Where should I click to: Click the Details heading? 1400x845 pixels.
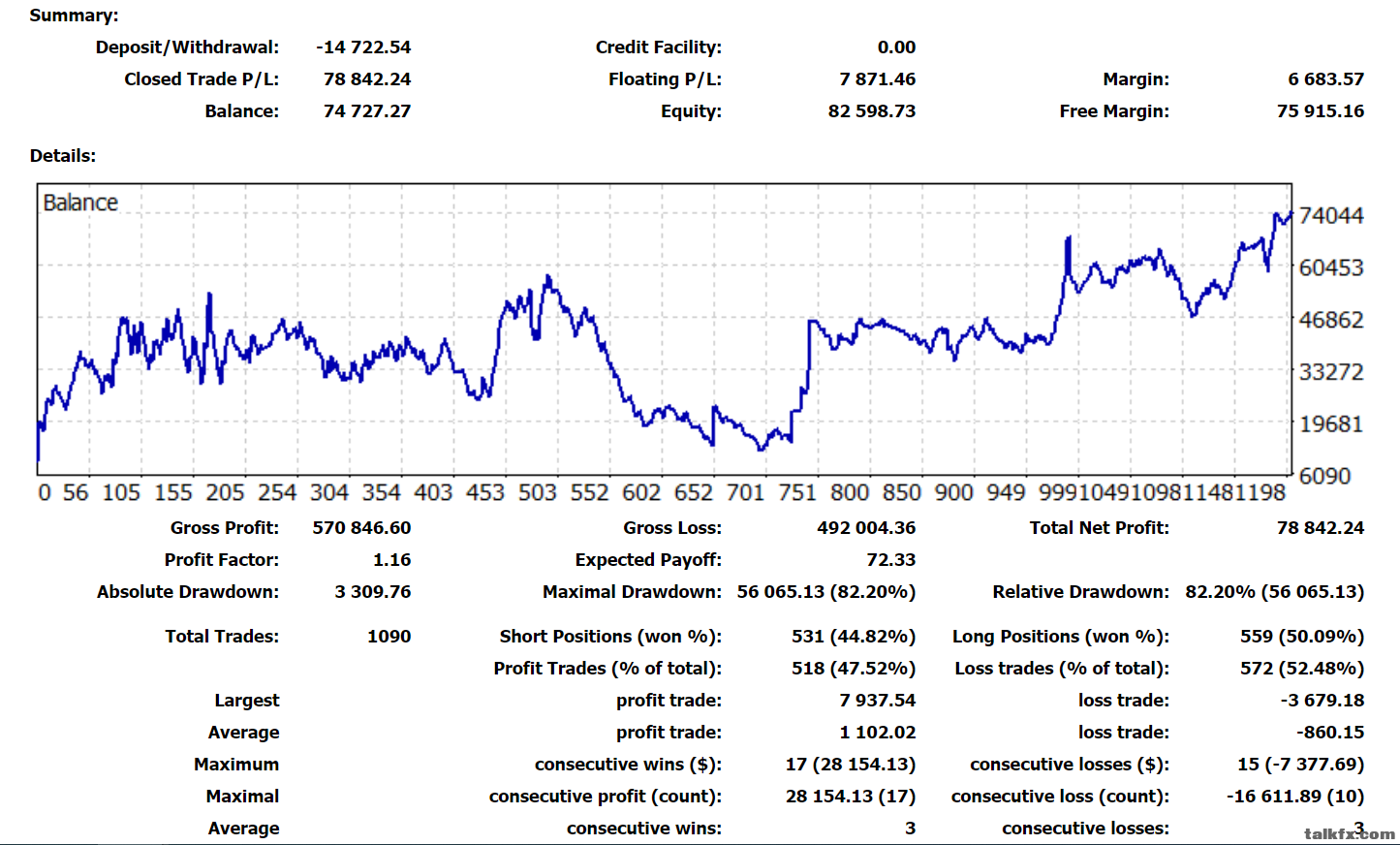click(x=63, y=155)
